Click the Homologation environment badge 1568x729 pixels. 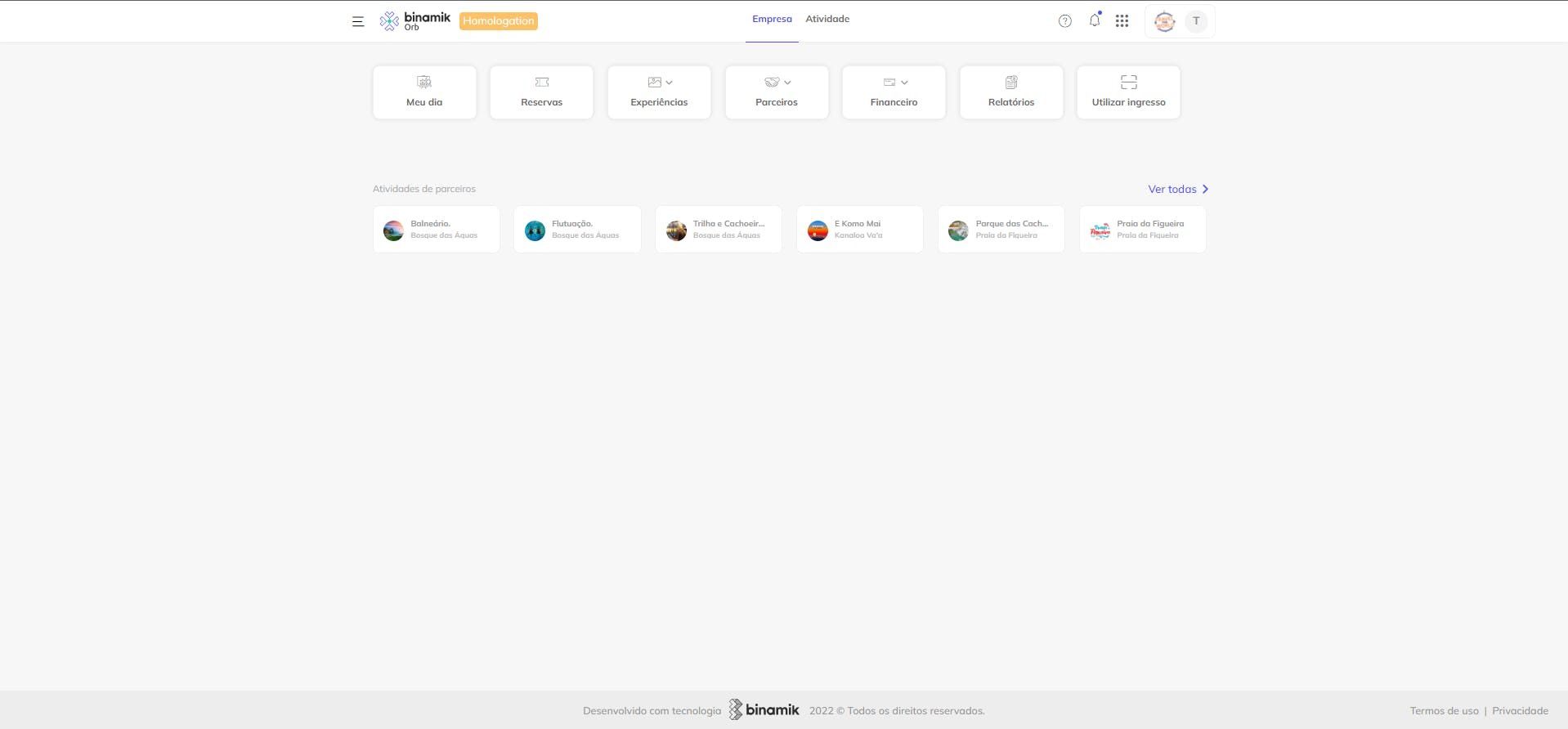click(x=499, y=21)
